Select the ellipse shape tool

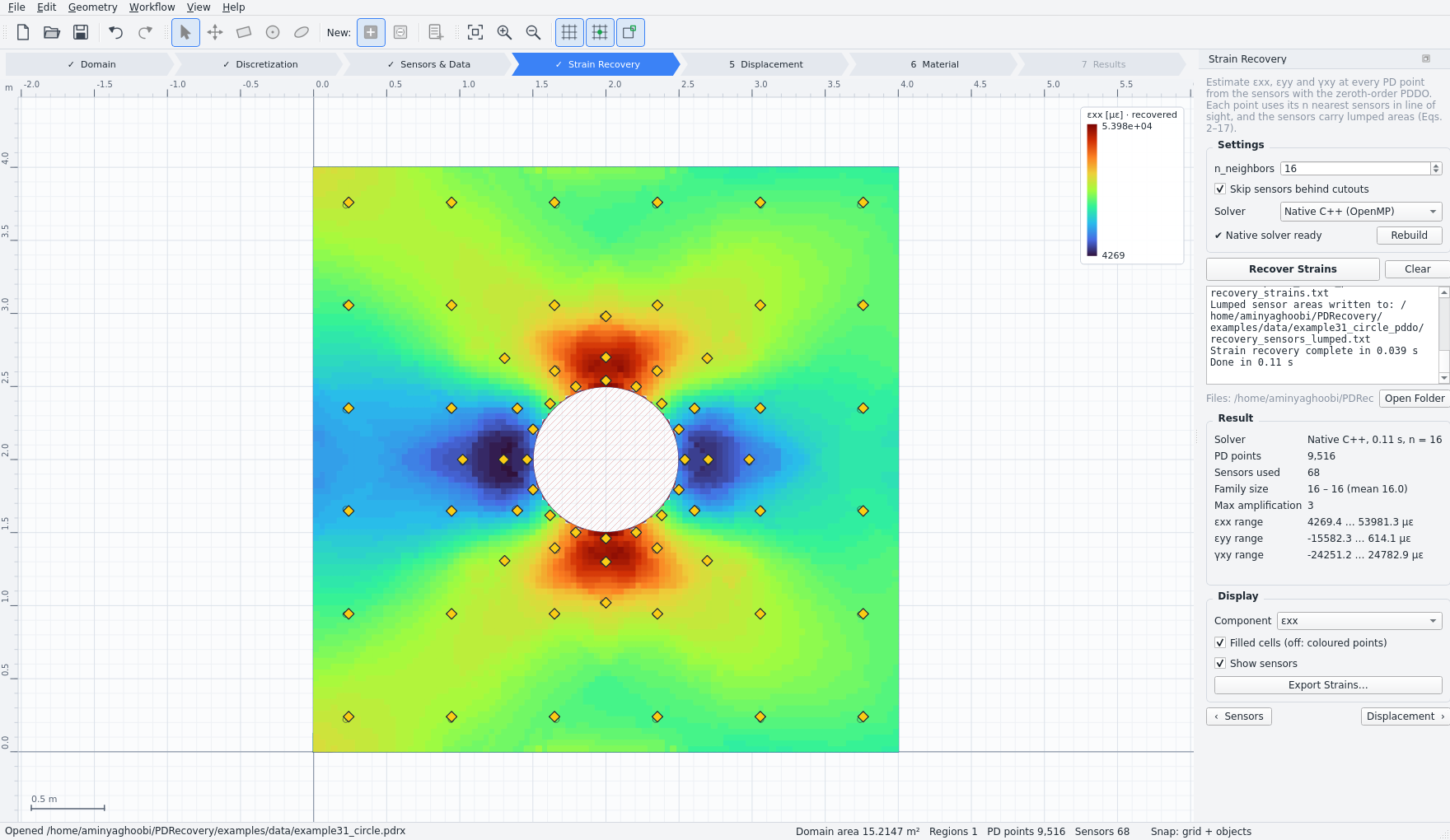(302, 32)
